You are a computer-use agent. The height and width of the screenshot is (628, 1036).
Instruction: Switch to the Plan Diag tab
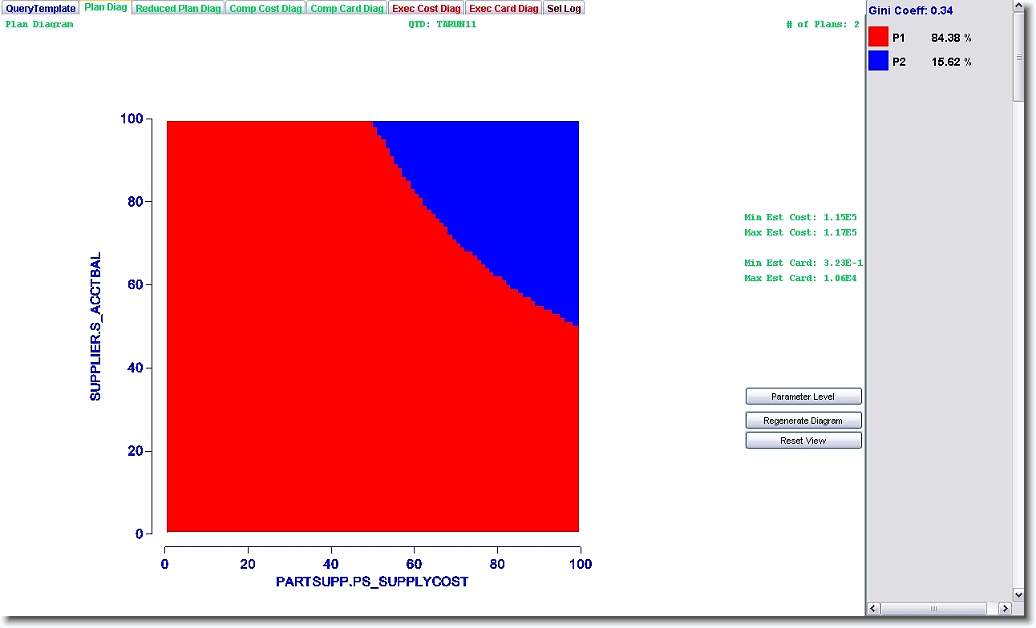(x=105, y=7)
